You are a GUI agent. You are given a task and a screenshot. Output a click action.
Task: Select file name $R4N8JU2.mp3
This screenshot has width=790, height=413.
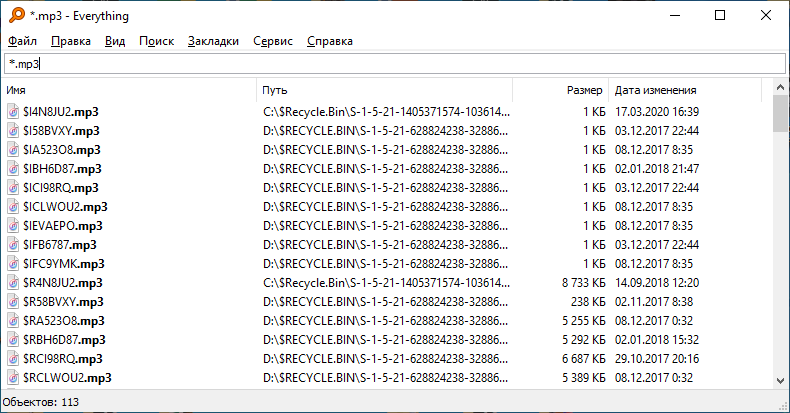[x=62, y=283]
